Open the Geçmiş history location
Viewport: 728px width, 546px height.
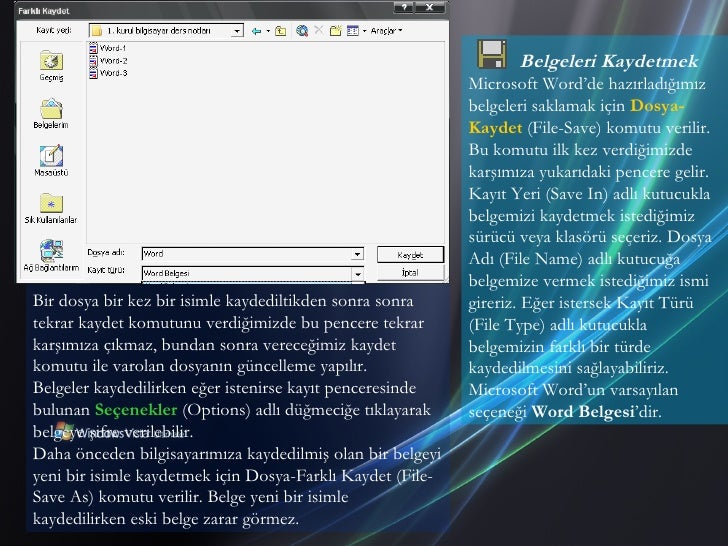[x=51, y=66]
